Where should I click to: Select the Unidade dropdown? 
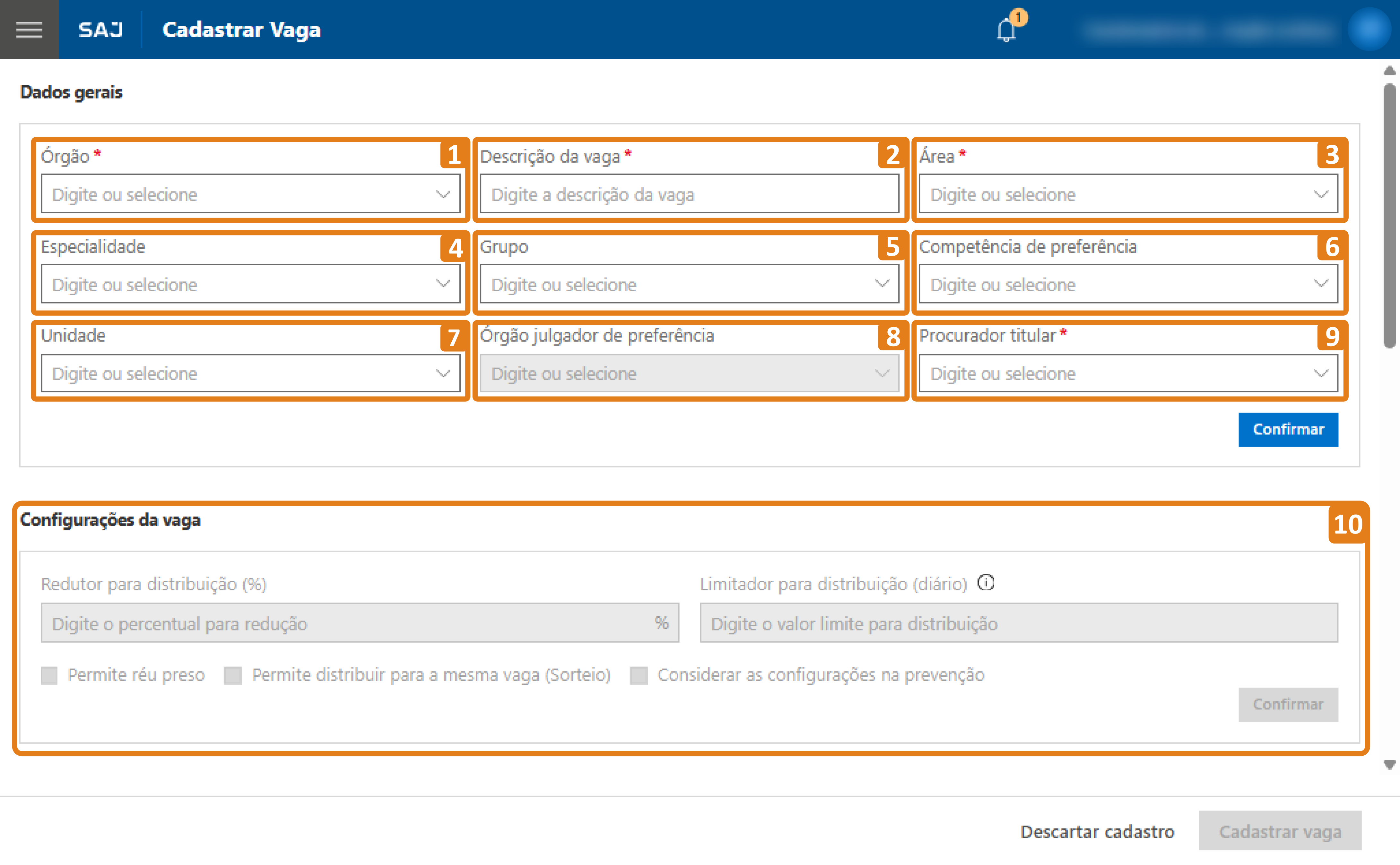[250, 373]
